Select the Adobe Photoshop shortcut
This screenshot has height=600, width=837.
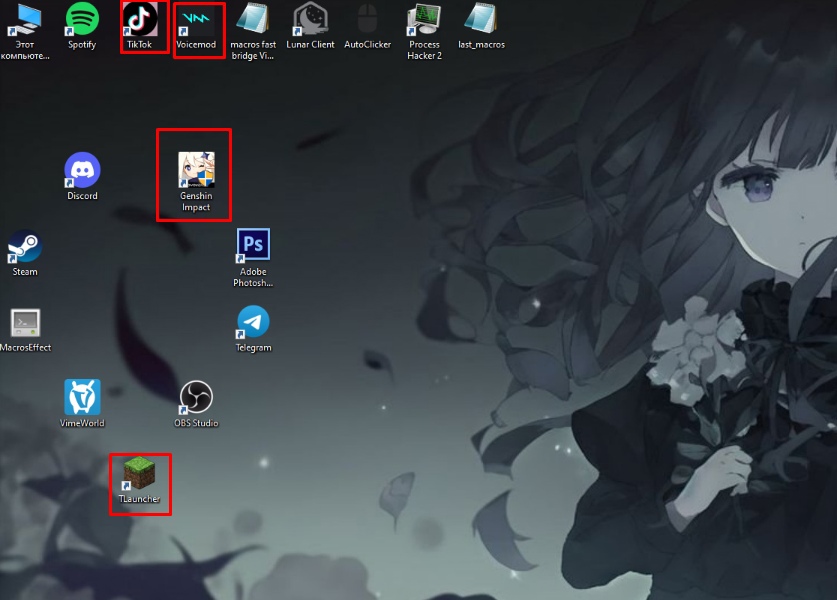pos(253,246)
